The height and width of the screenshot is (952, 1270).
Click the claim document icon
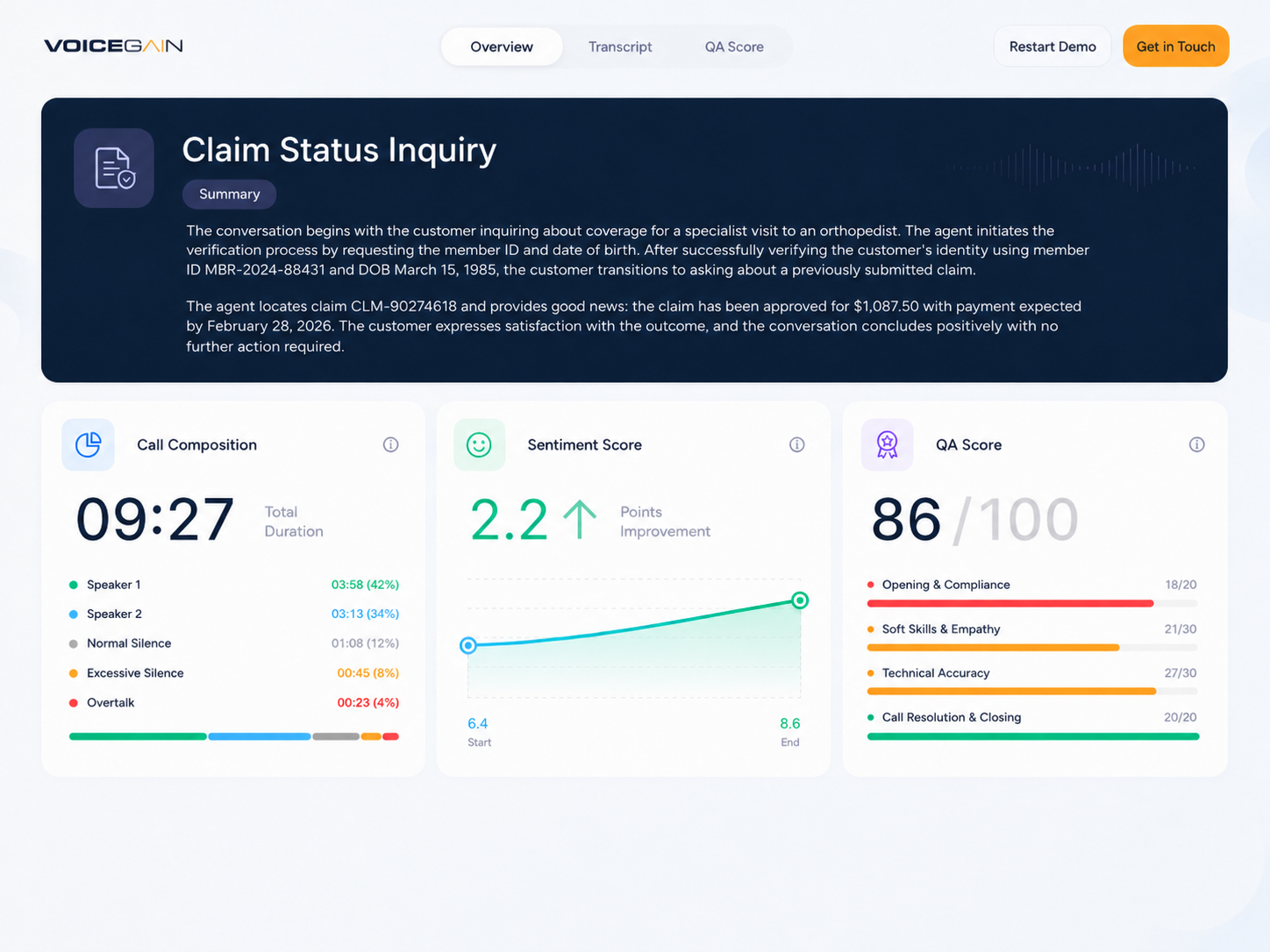tap(114, 168)
